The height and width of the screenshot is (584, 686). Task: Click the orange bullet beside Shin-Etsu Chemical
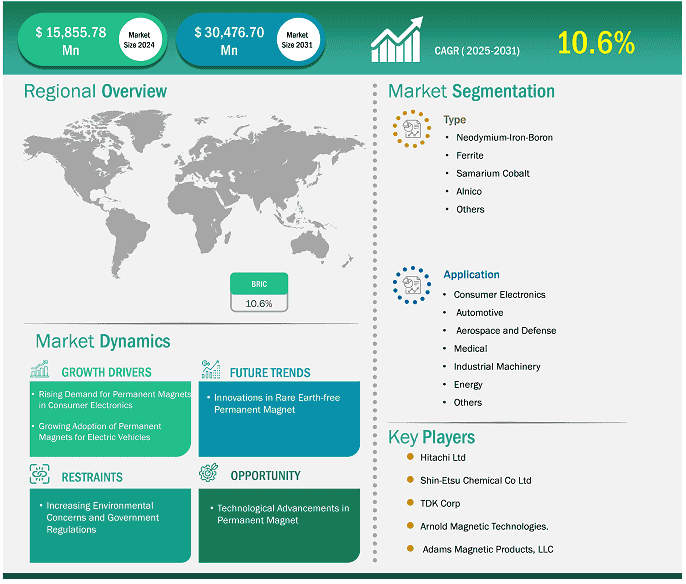click(x=410, y=480)
